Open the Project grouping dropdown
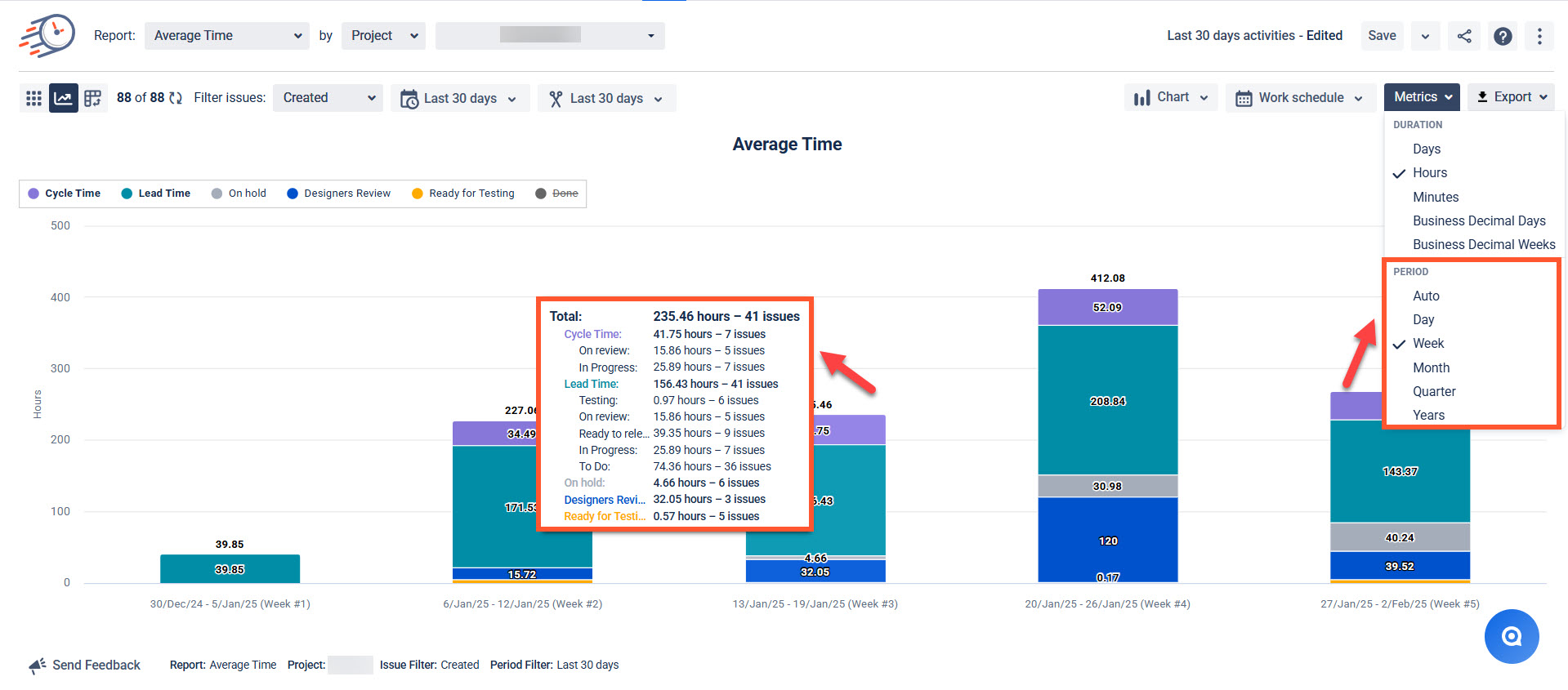1568x690 pixels. click(383, 36)
